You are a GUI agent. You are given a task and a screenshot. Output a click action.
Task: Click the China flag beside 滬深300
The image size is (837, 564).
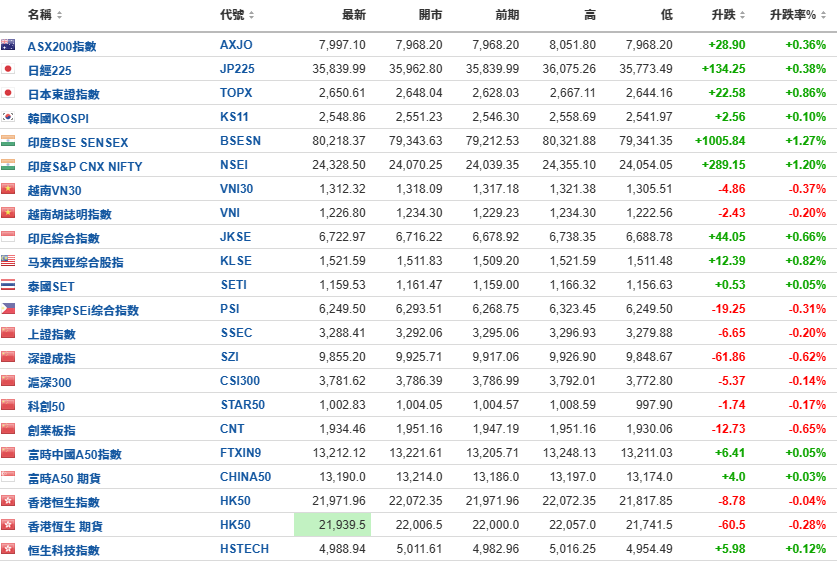8,381
